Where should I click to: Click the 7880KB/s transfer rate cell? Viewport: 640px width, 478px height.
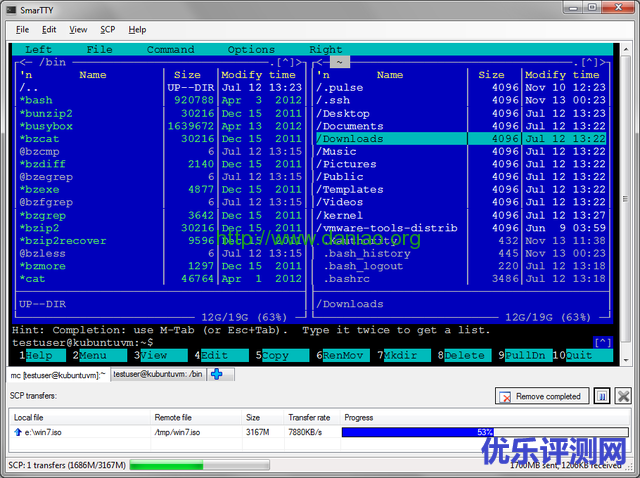coord(305,432)
